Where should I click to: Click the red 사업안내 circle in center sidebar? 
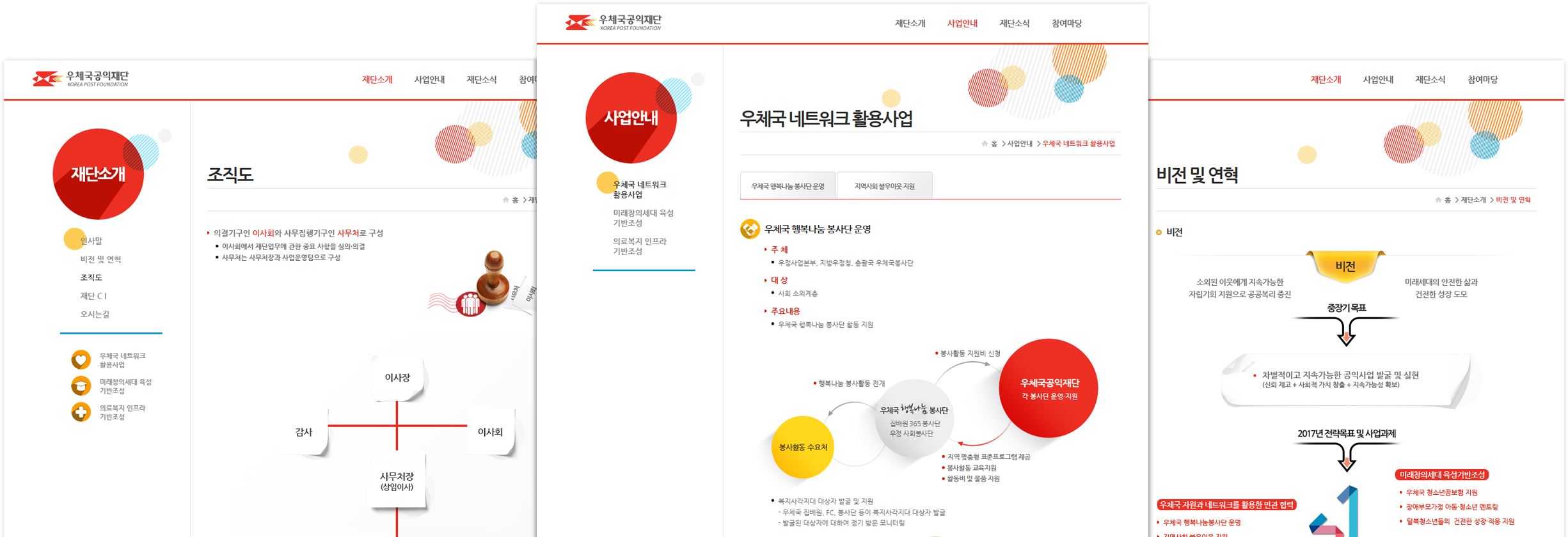pyautogui.click(x=631, y=118)
